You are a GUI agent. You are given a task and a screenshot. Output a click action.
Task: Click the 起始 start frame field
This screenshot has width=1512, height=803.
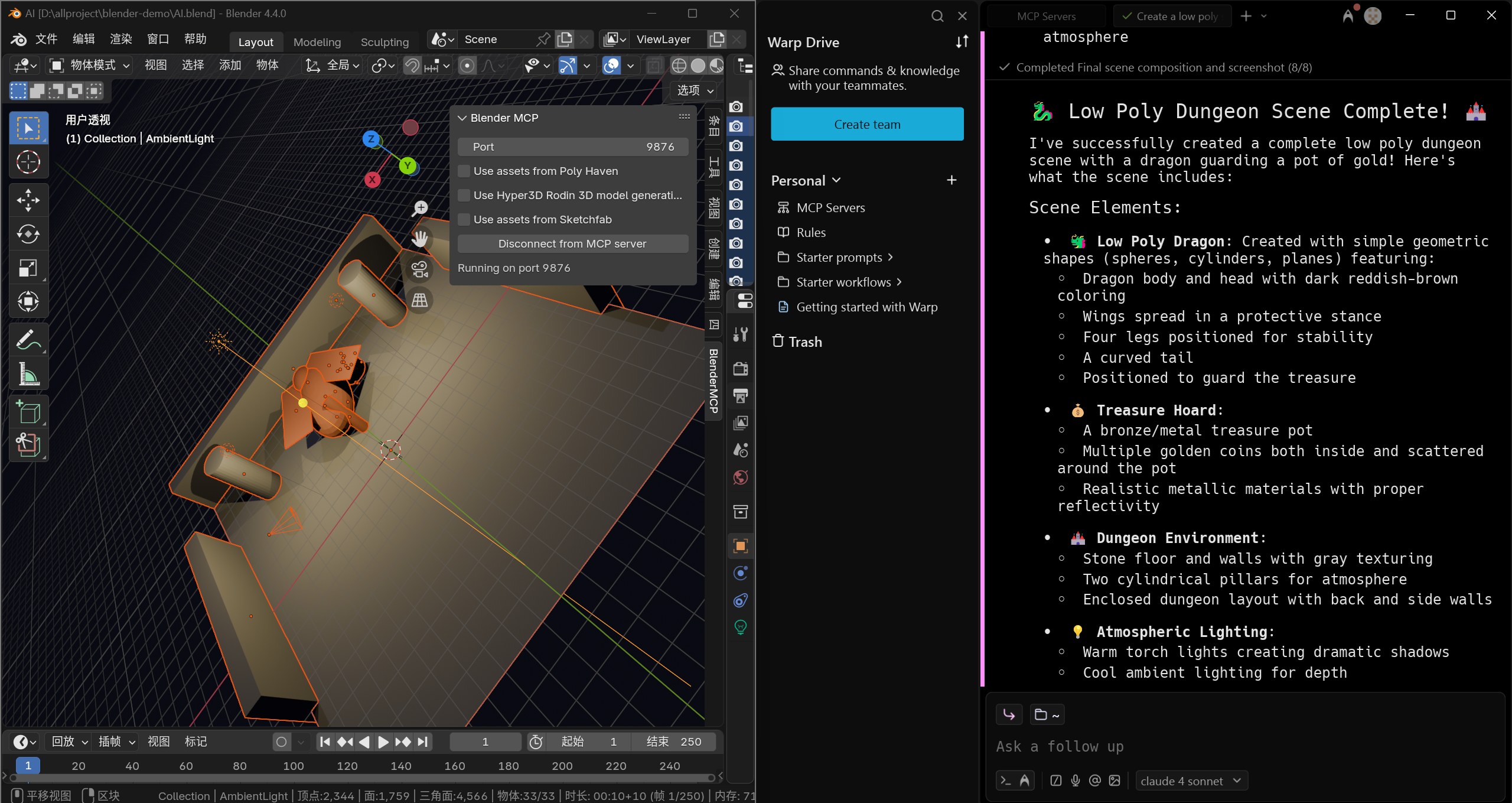[588, 742]
